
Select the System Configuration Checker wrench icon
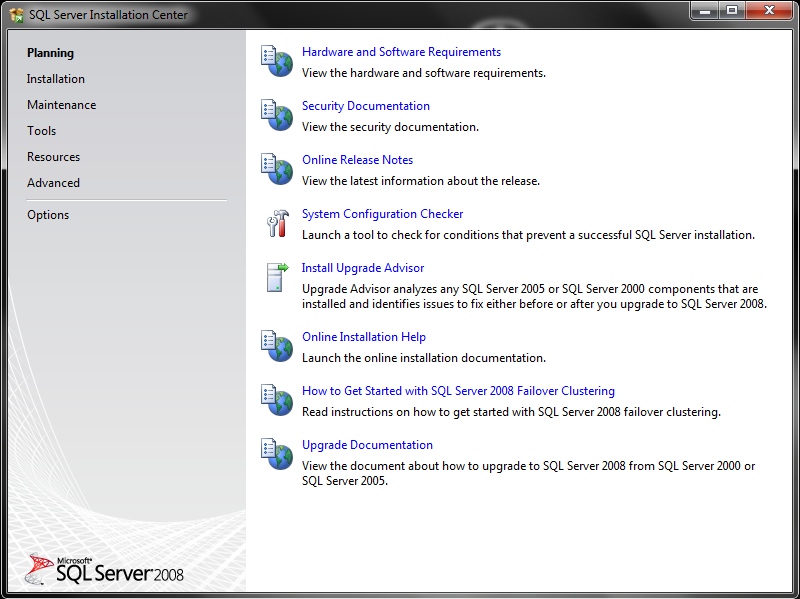(x=276, y=222)
